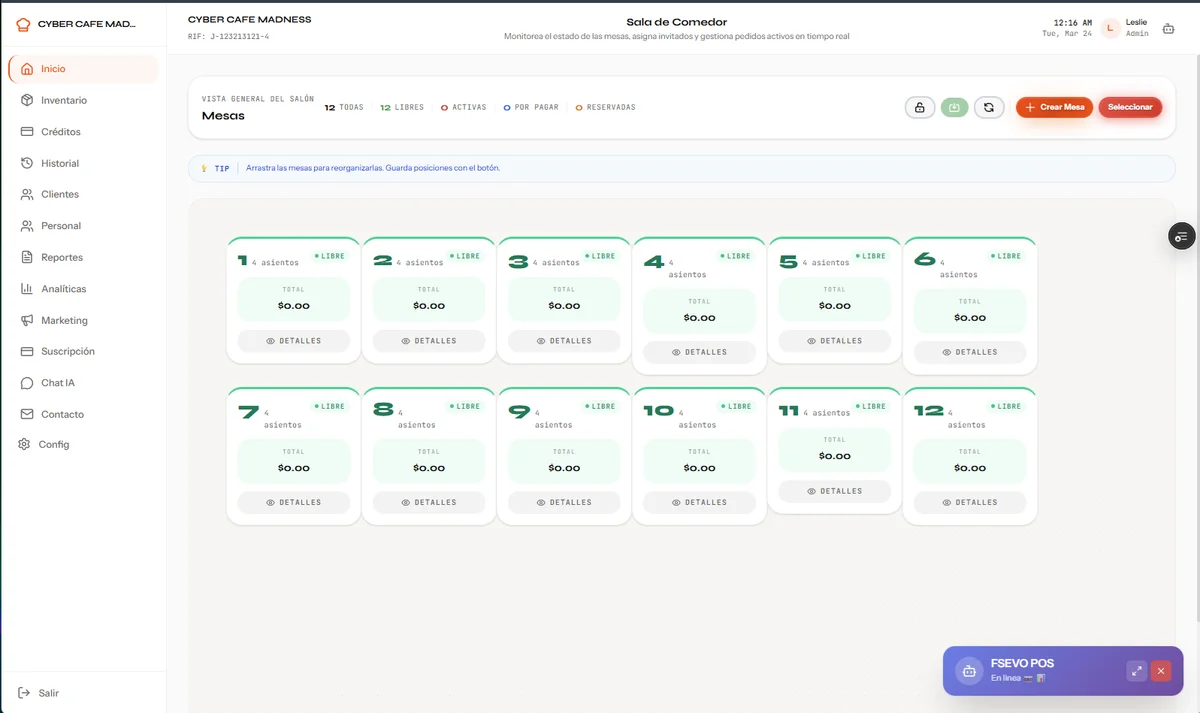Screen dimensions: 1200x713
Task: Click the red Seleccionar button
Action: tap(1130, 107)
